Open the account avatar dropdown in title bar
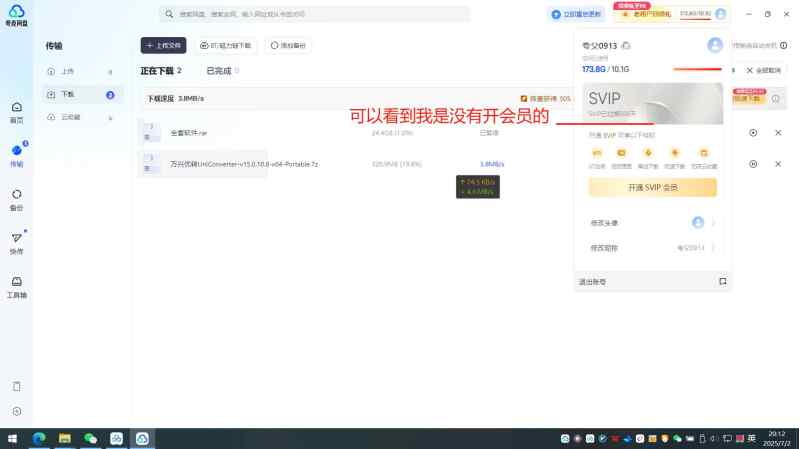 point(721,14)
